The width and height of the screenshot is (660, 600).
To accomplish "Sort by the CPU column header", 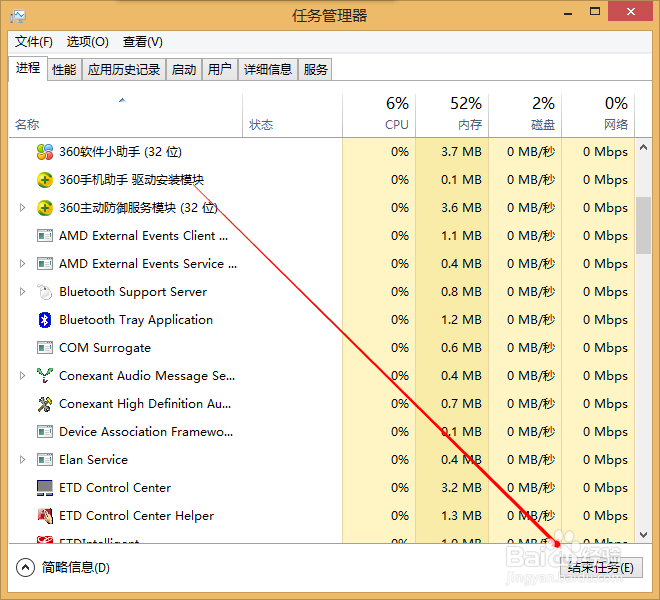I will 379,116.
